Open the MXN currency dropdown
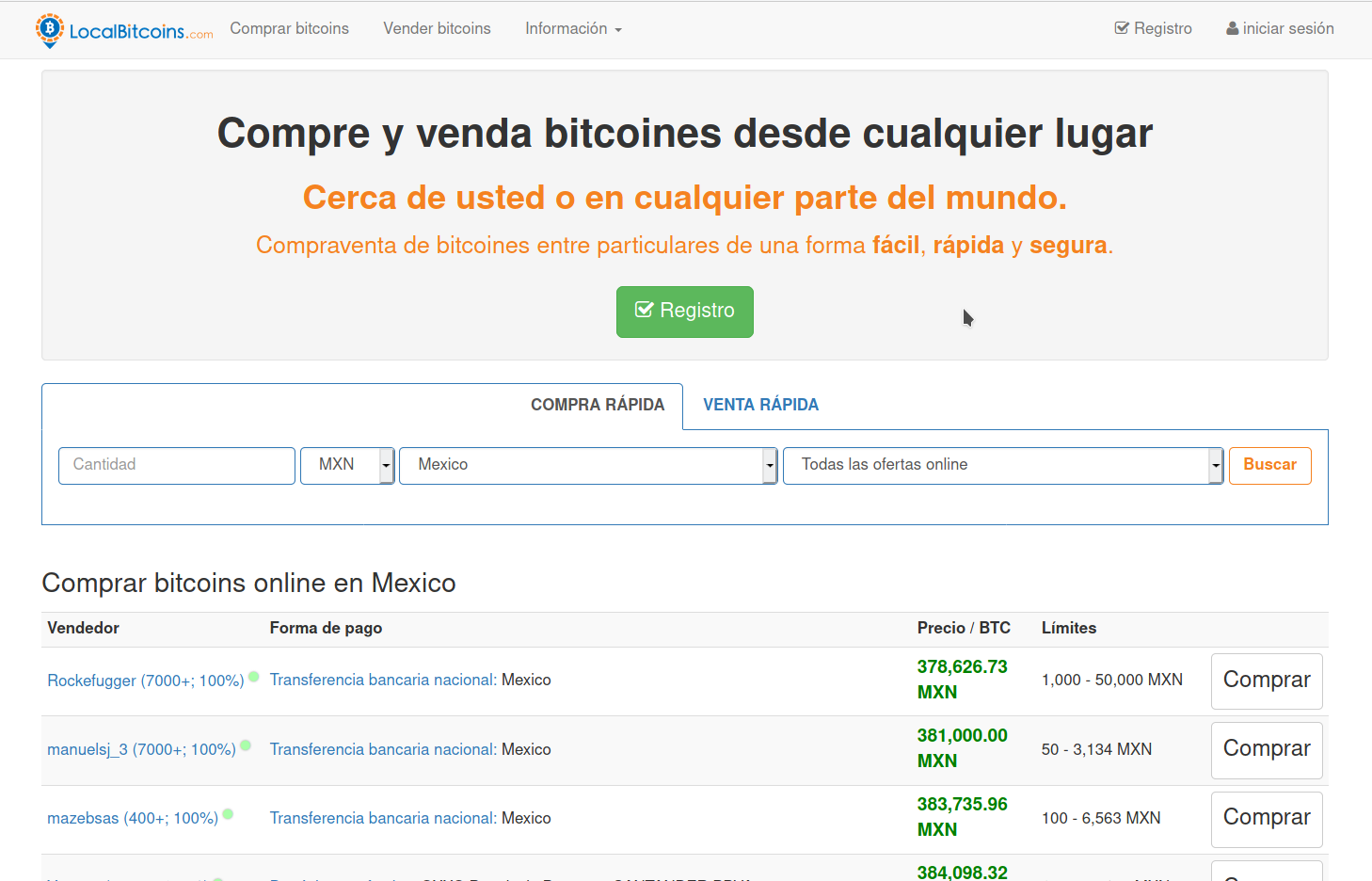 click(347, 466)
